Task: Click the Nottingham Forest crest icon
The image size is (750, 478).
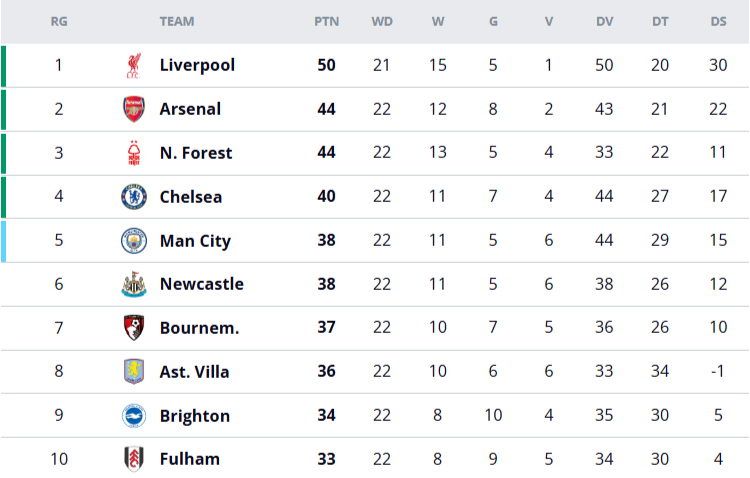Action: click(x=133, y=153)
